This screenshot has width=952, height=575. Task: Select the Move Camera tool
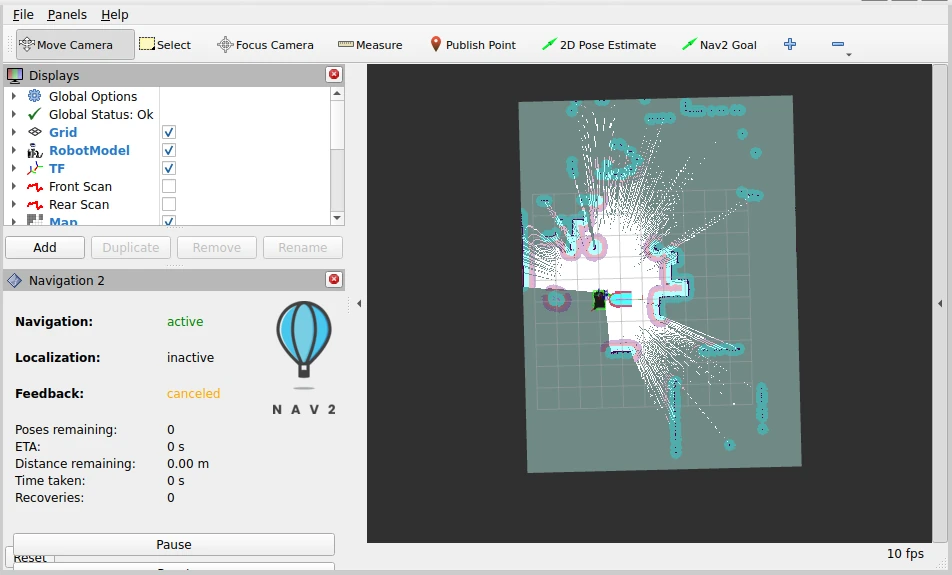tap(75, 44)
